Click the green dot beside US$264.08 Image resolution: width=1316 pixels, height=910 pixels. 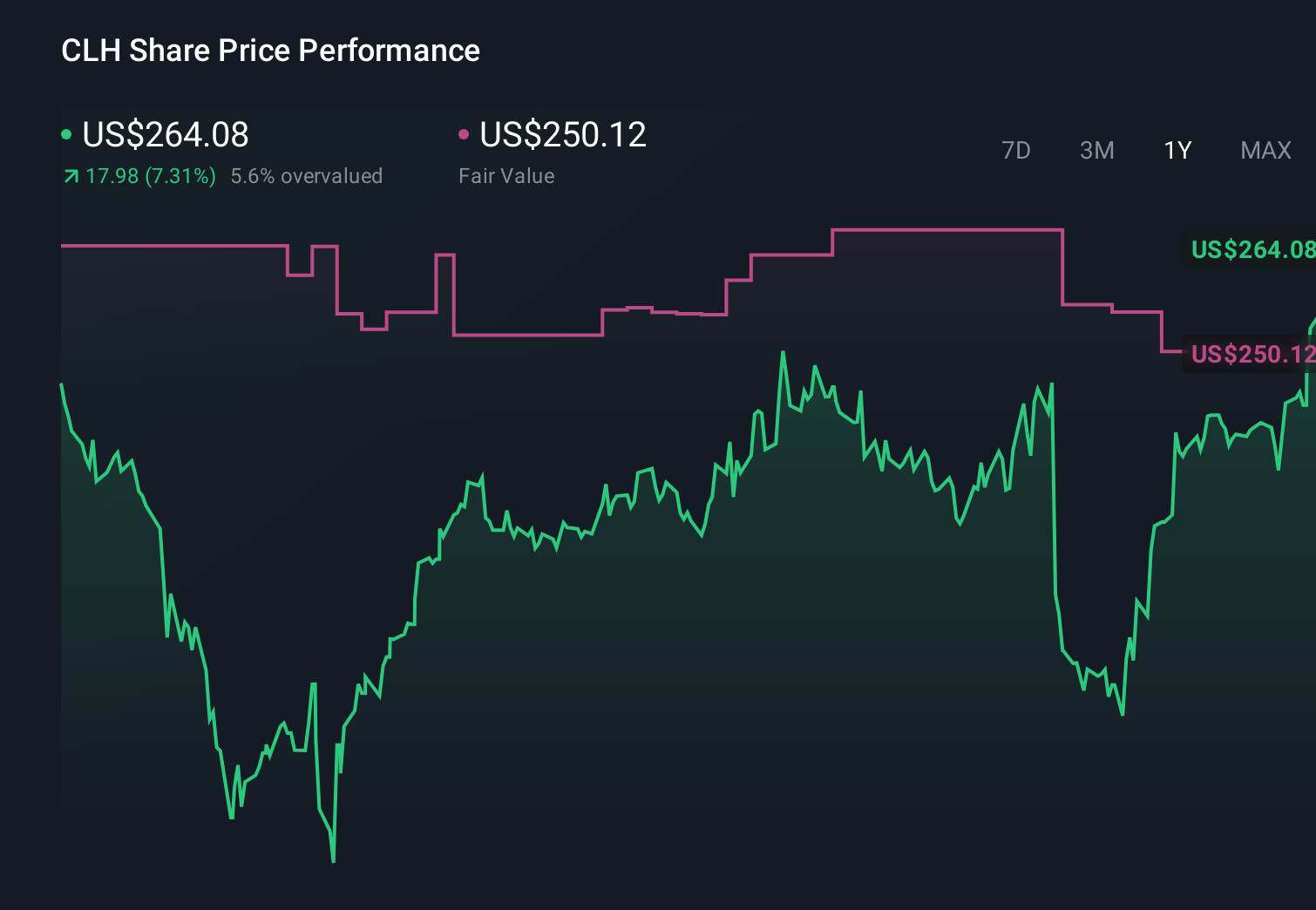click(x=66, y=132)
